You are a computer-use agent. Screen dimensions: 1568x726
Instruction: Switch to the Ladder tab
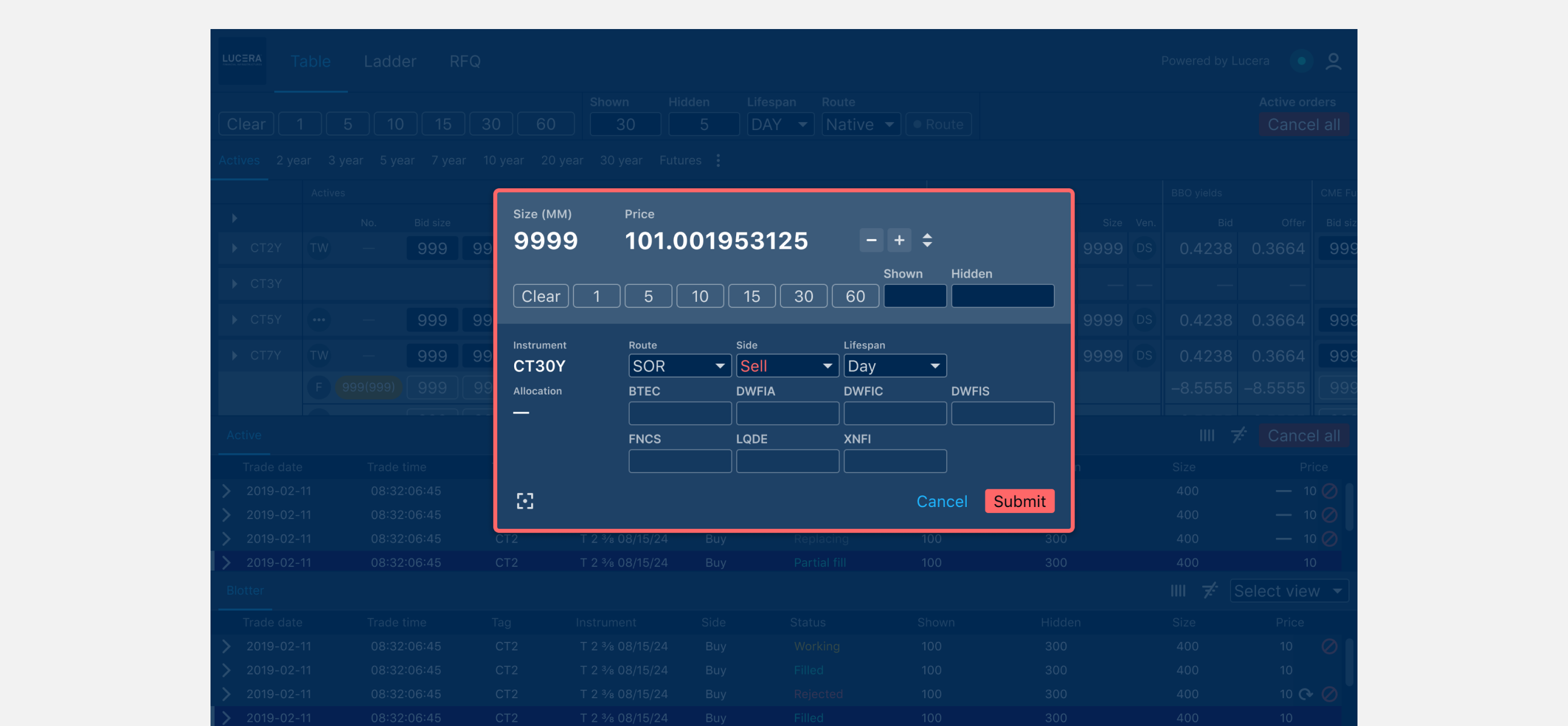(x=390, y=62)
